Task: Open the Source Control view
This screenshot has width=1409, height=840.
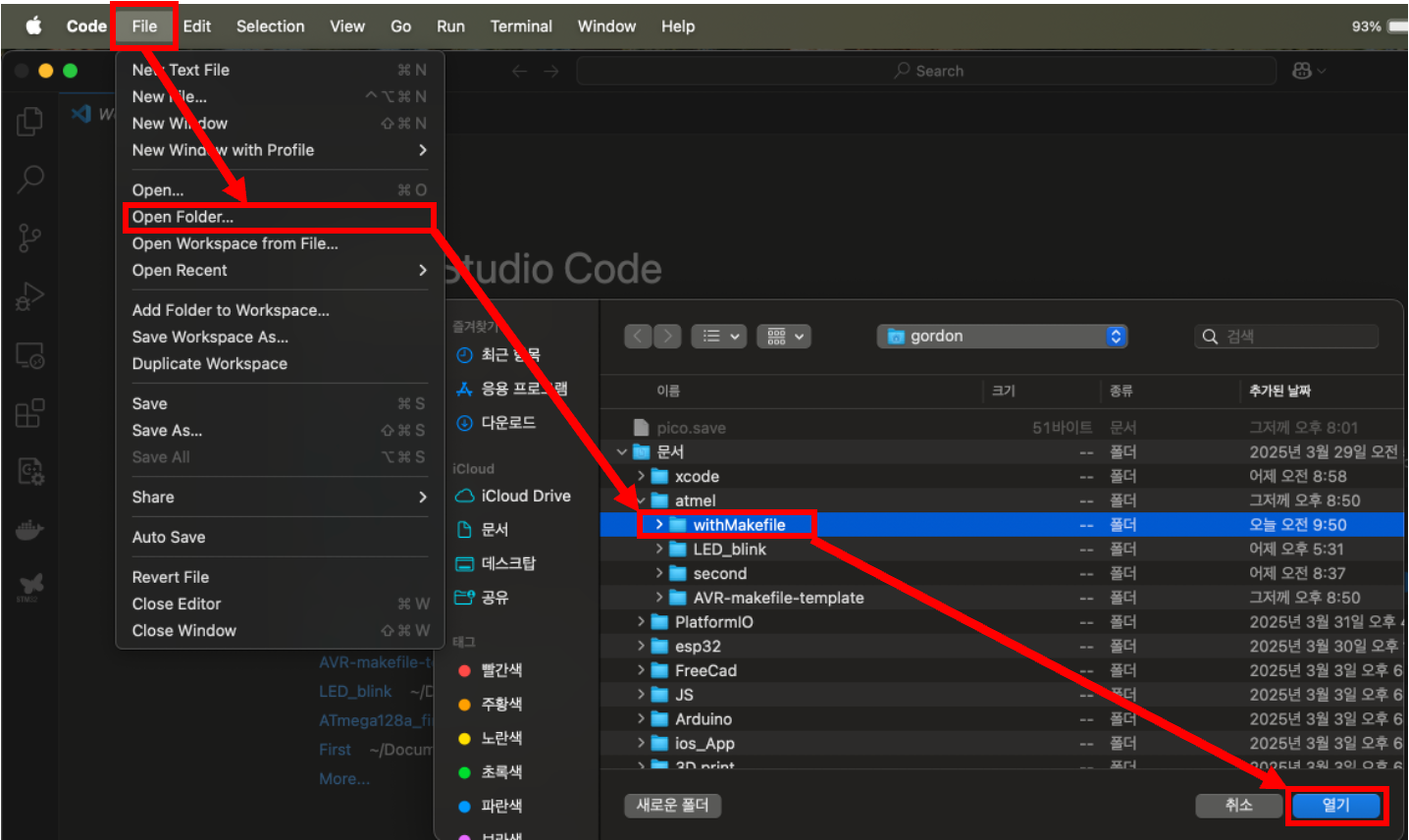Action: click(30, 237)
